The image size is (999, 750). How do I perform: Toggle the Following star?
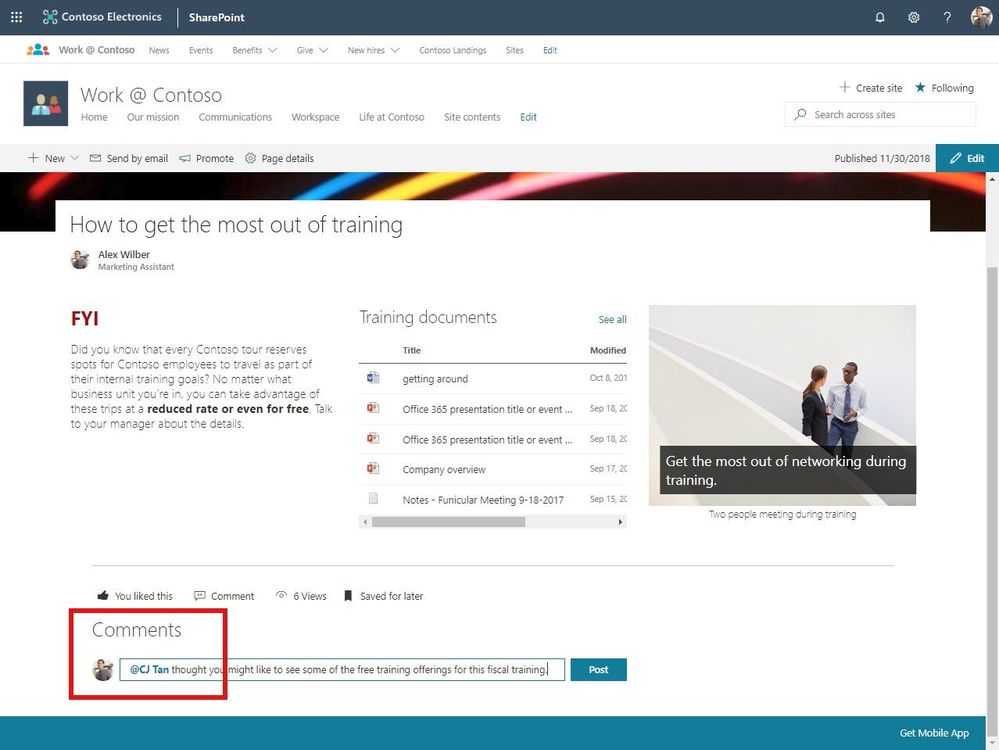[920, 87]
